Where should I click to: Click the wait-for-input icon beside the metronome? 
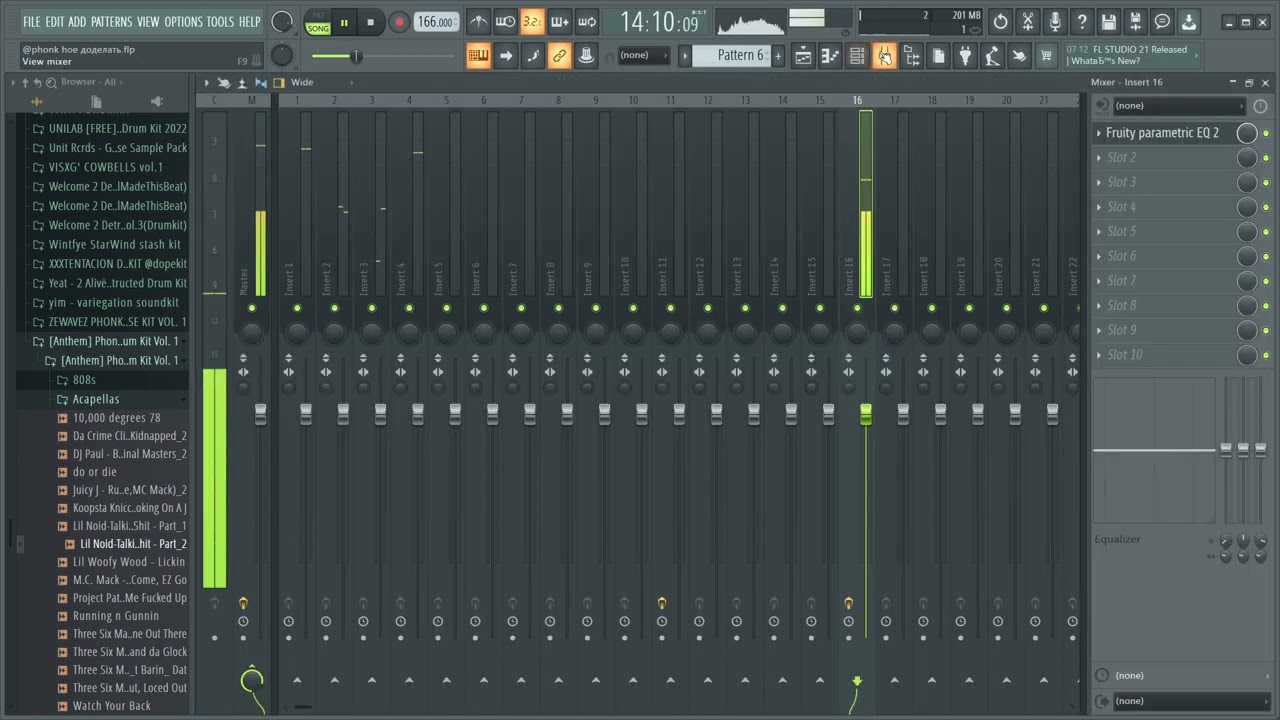pyautogui.click(x=506, y=21)
